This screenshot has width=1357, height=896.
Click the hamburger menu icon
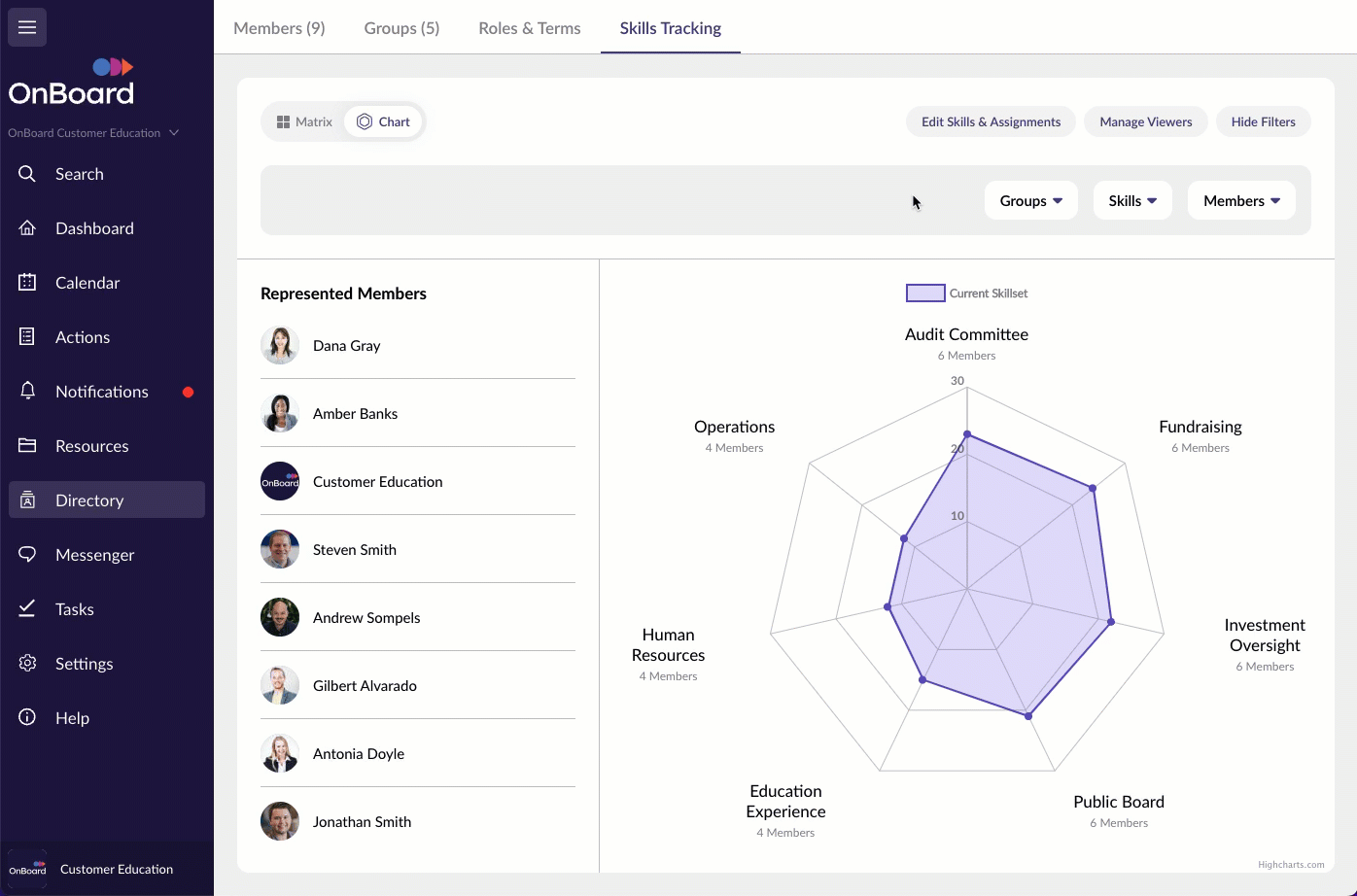[x=27, y=27]
